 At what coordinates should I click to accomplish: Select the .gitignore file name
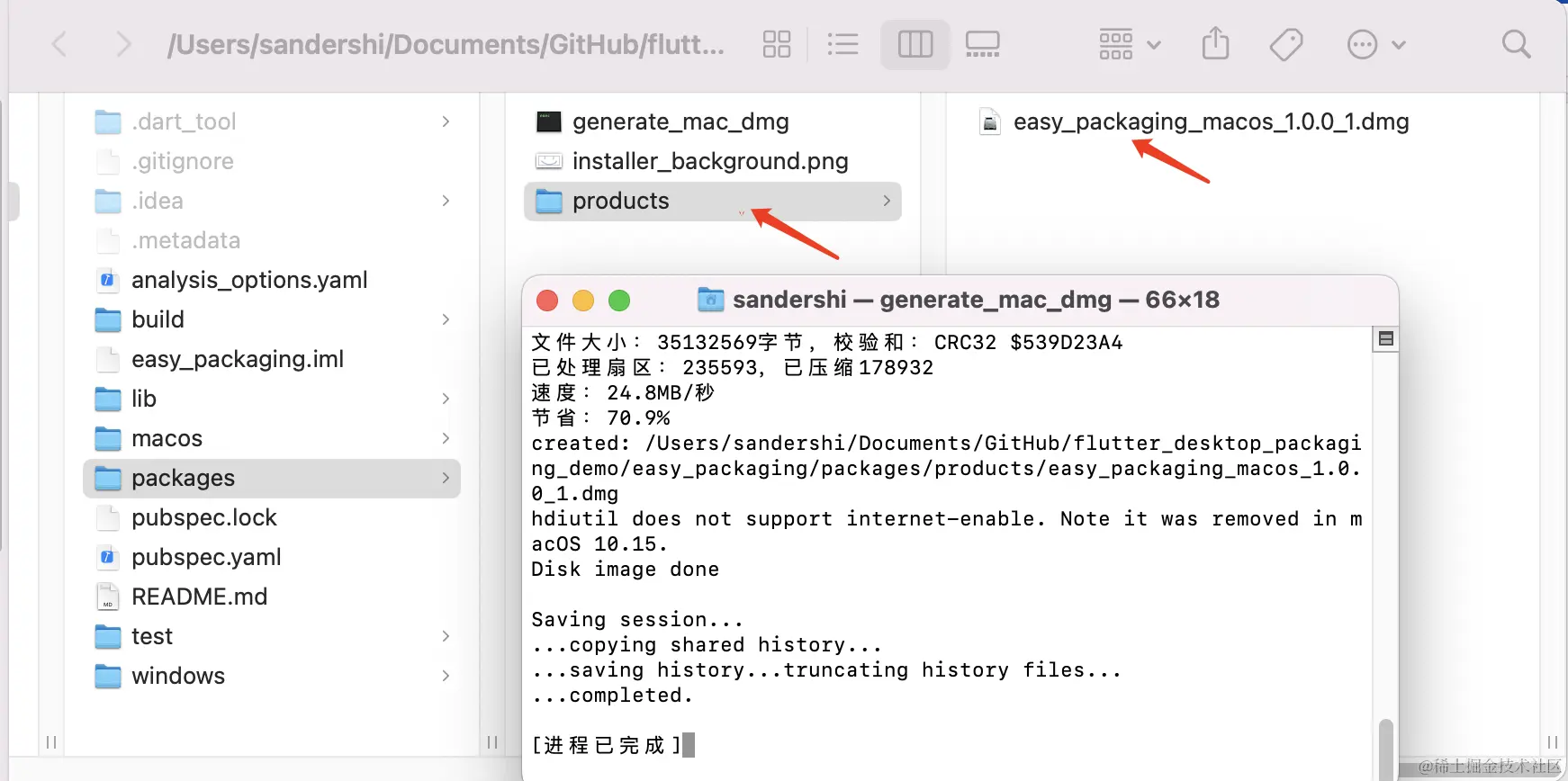point(183,161)
